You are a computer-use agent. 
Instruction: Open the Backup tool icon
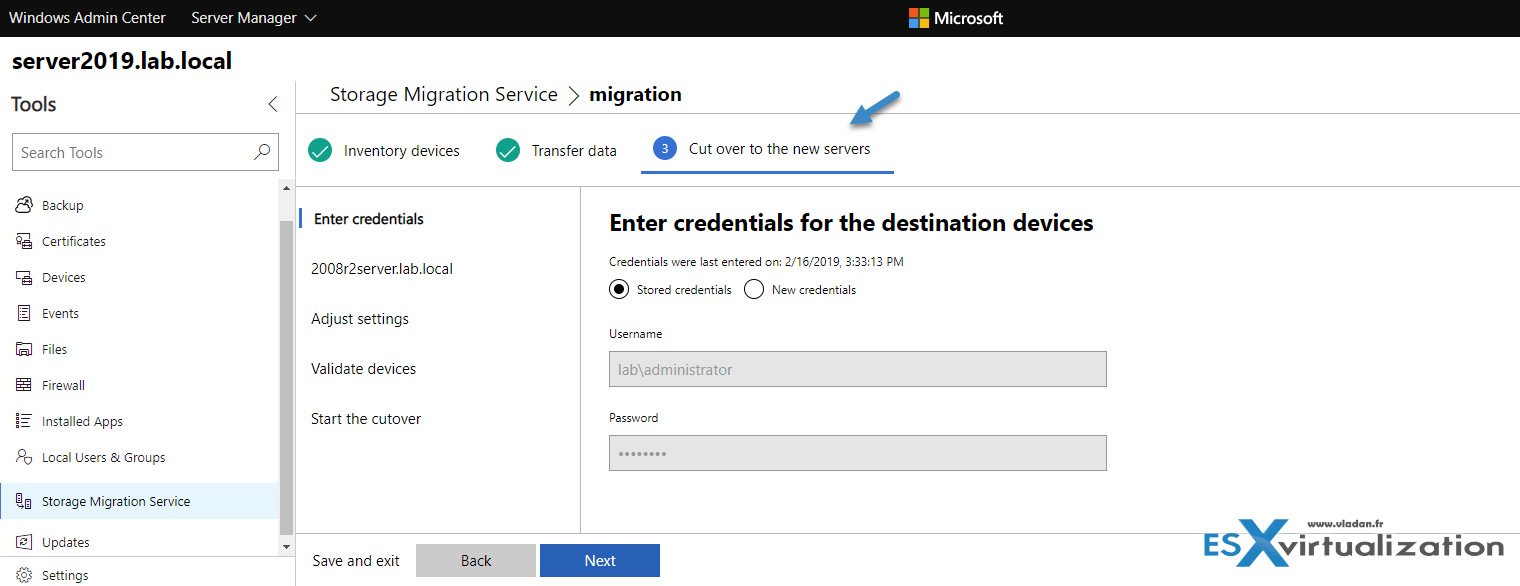pyautogui.click(x=24, y=205)
